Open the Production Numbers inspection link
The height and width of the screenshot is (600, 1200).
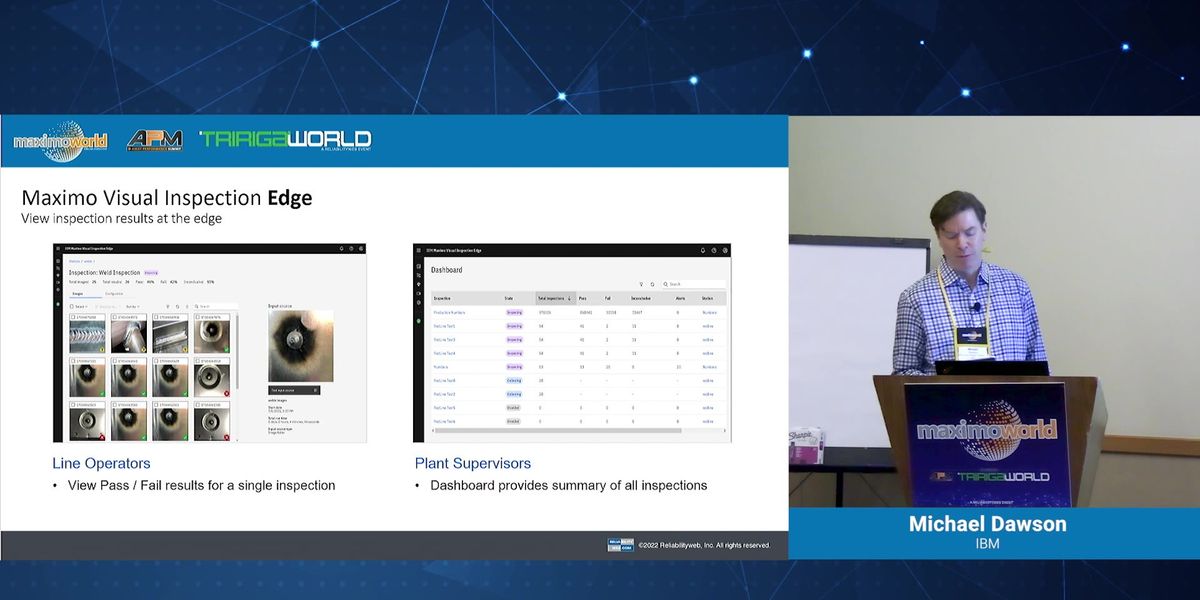449,312
